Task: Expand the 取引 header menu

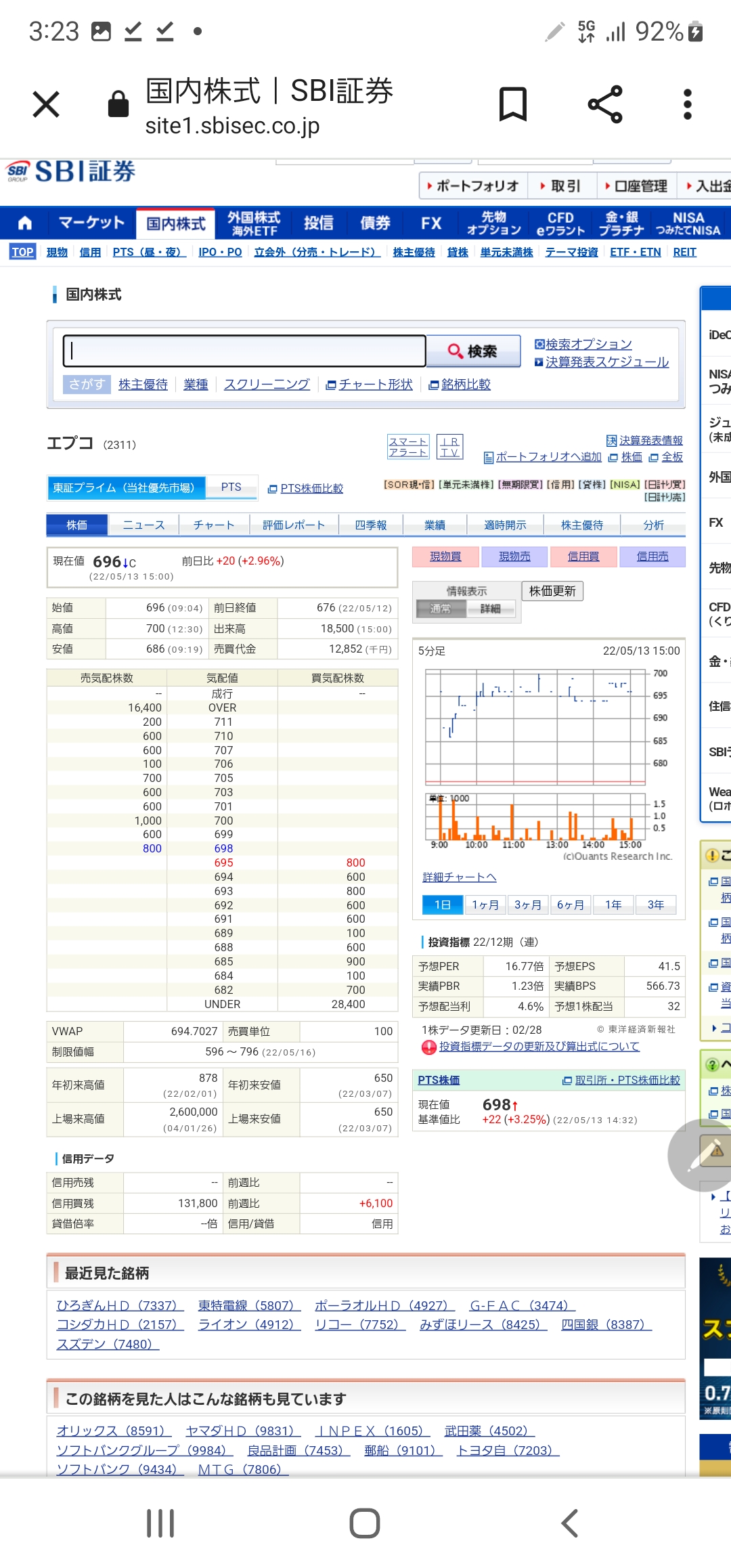Action: (x=561, y=186)
